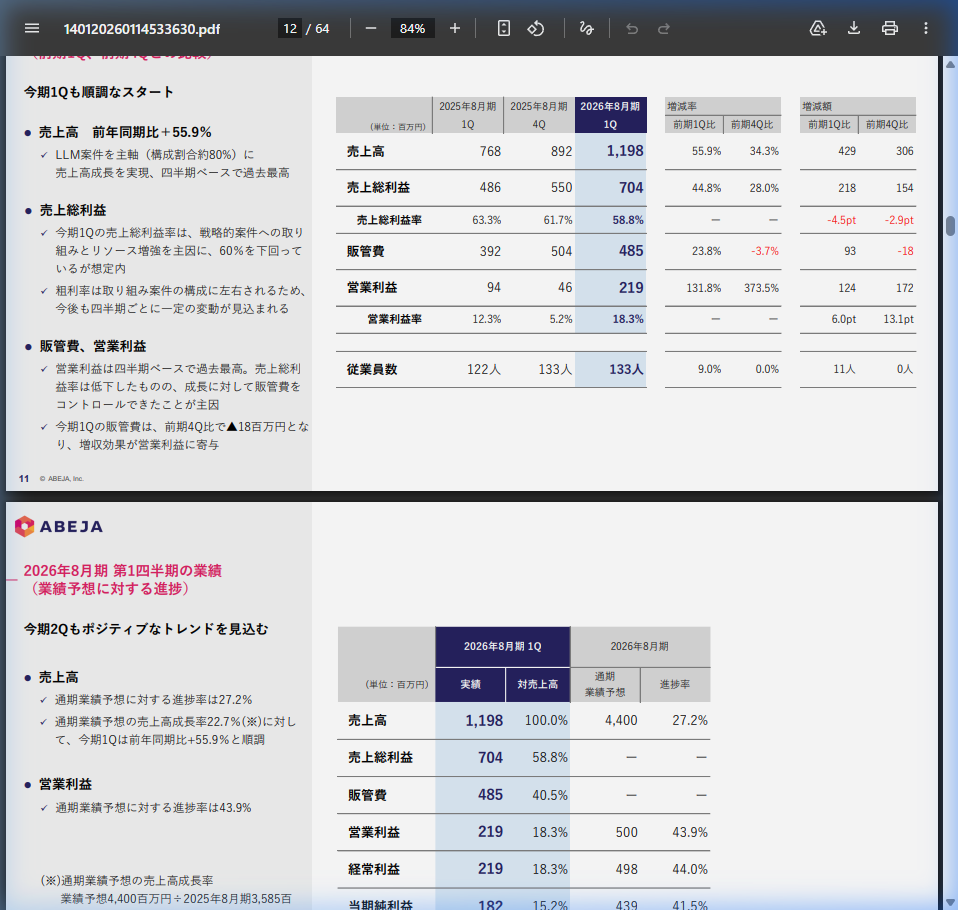Click the PDF file name in toolbar
Image resolution: width=958 pixels, height=910 pixels.
pyautogui.click(x=141, y=28)
